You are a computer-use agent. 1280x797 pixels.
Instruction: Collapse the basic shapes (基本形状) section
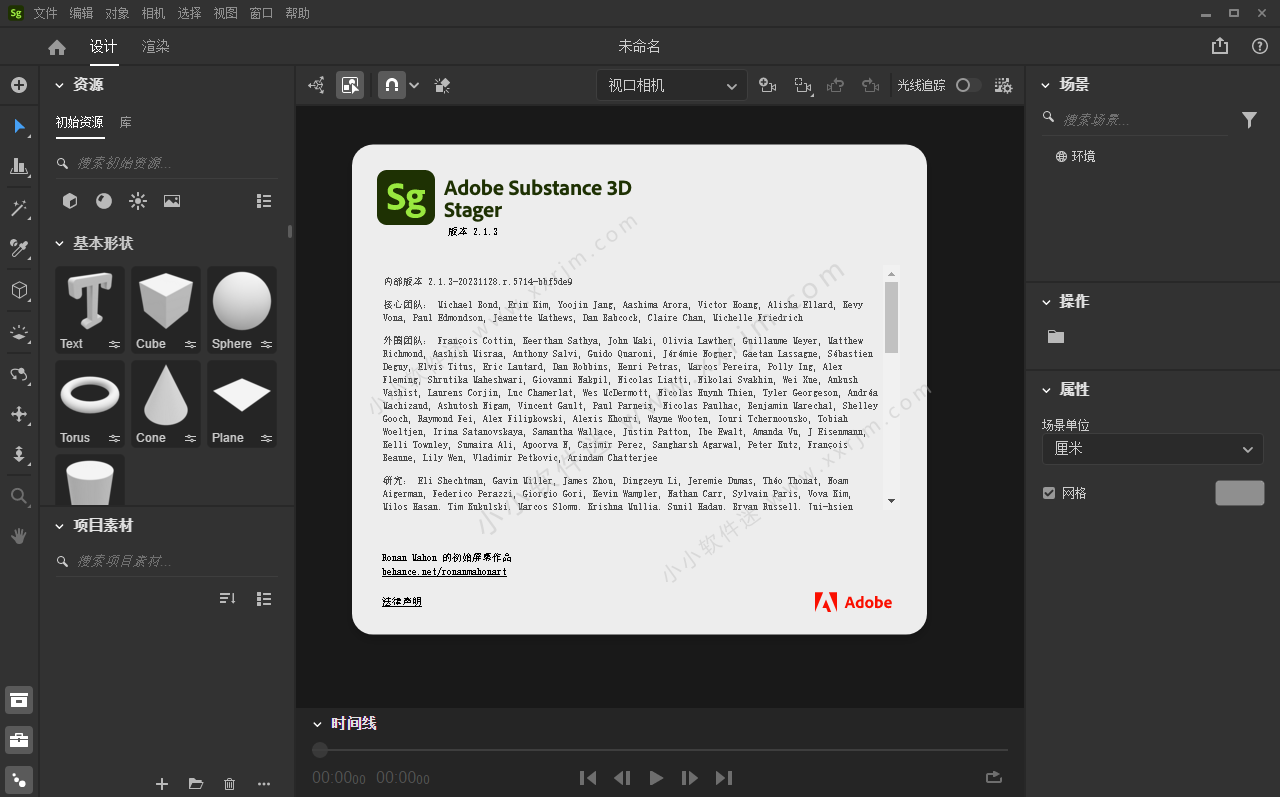tap(59, 244)
